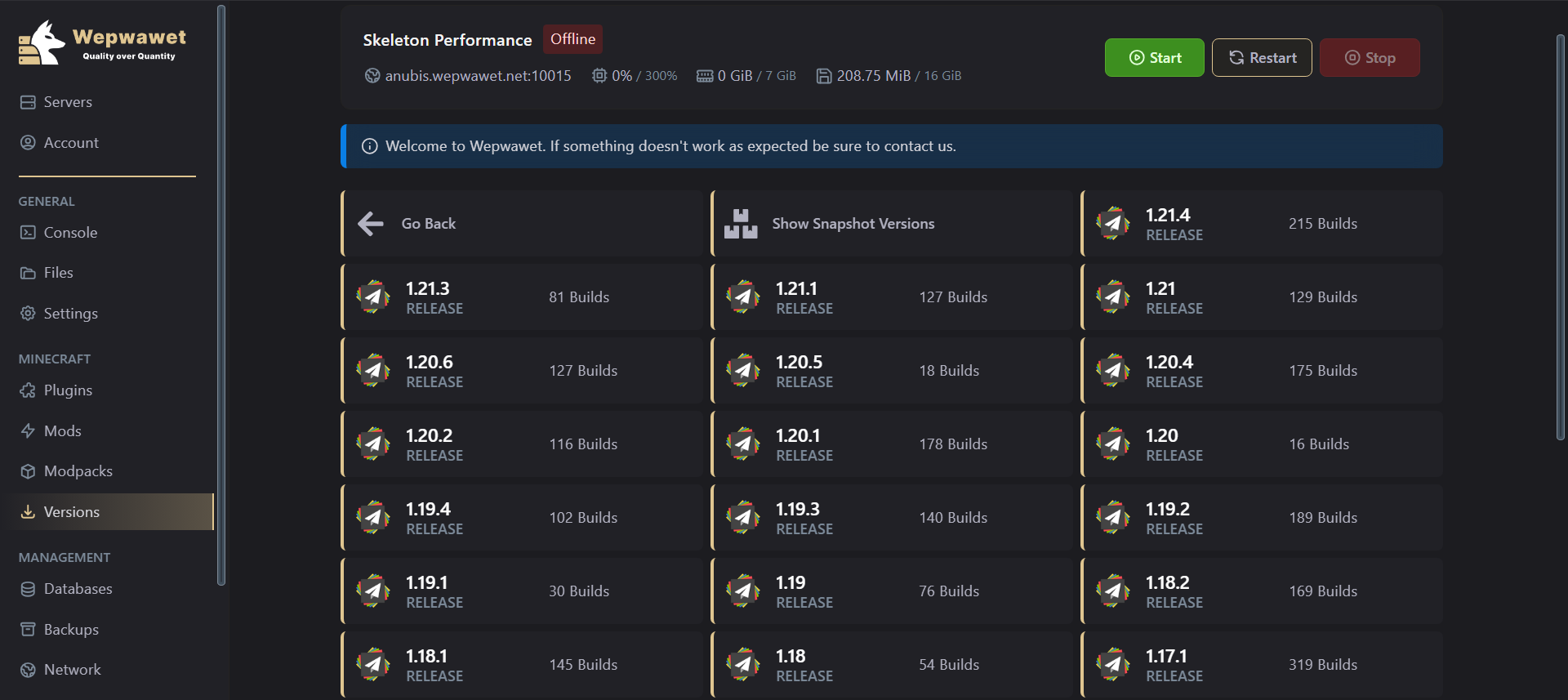Click the snapshot boxes icon
The height and width of the screenshot is (700, 1568).
click(741, 224)
